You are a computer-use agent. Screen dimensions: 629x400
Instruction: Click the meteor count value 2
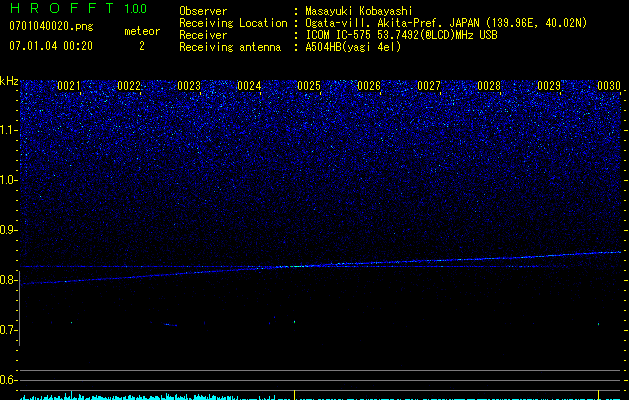[x=141, y=46]
